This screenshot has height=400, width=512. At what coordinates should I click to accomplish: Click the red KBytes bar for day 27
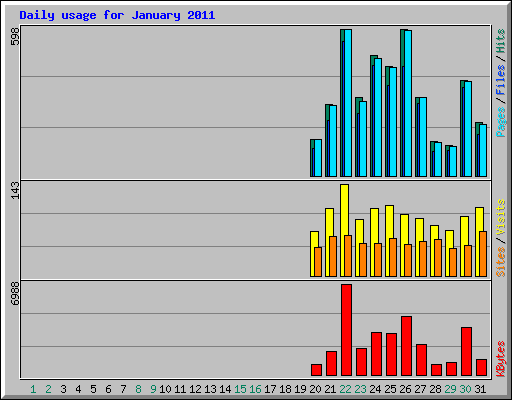point(421,360)
